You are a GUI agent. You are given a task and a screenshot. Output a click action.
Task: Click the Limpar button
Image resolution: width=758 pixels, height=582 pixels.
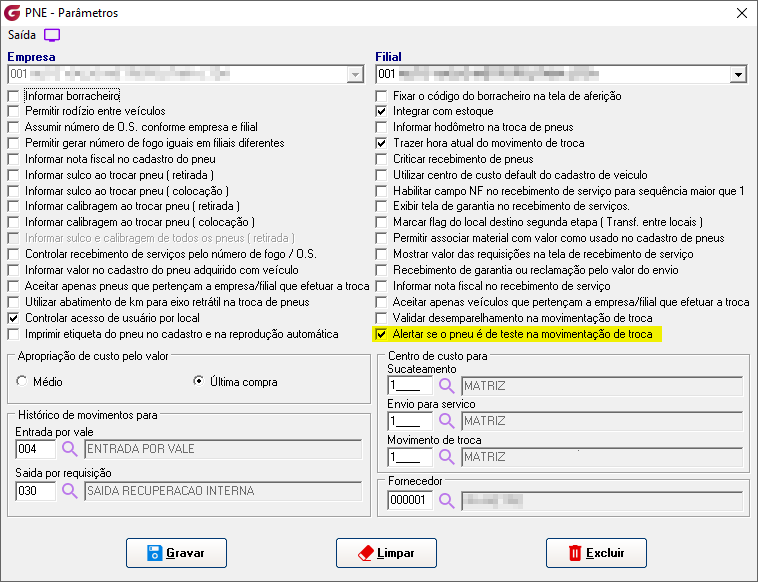point(386,553)
